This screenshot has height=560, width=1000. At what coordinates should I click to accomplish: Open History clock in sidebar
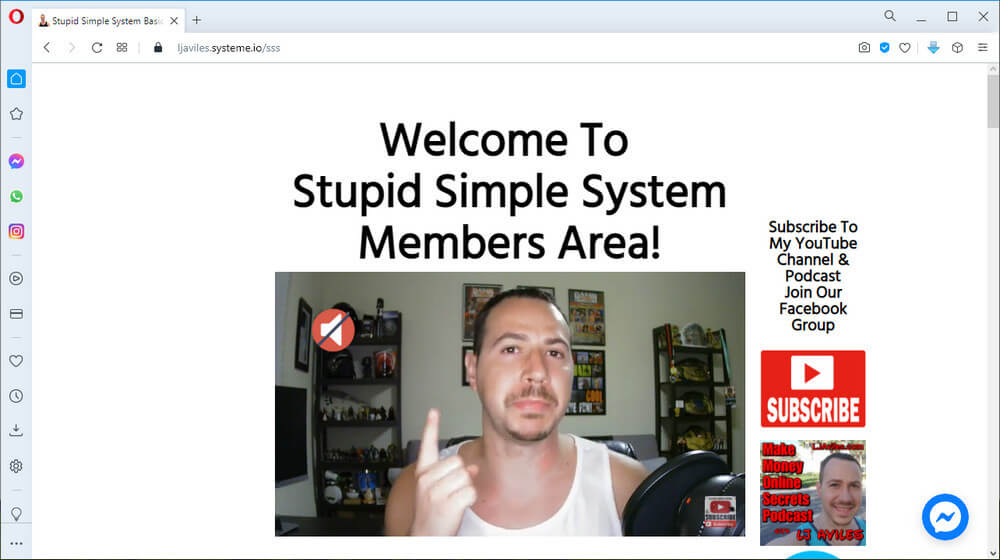16,396
